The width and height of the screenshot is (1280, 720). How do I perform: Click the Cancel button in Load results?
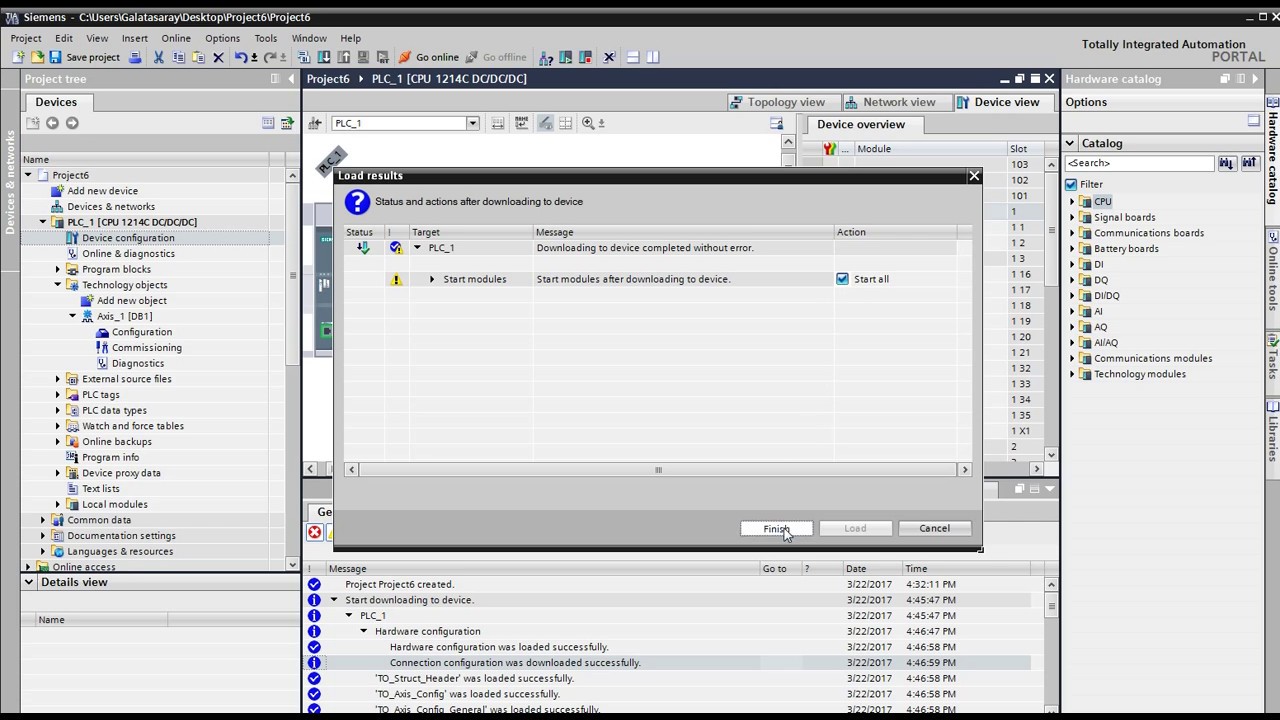pyautogui.click(x=934, y=528)
